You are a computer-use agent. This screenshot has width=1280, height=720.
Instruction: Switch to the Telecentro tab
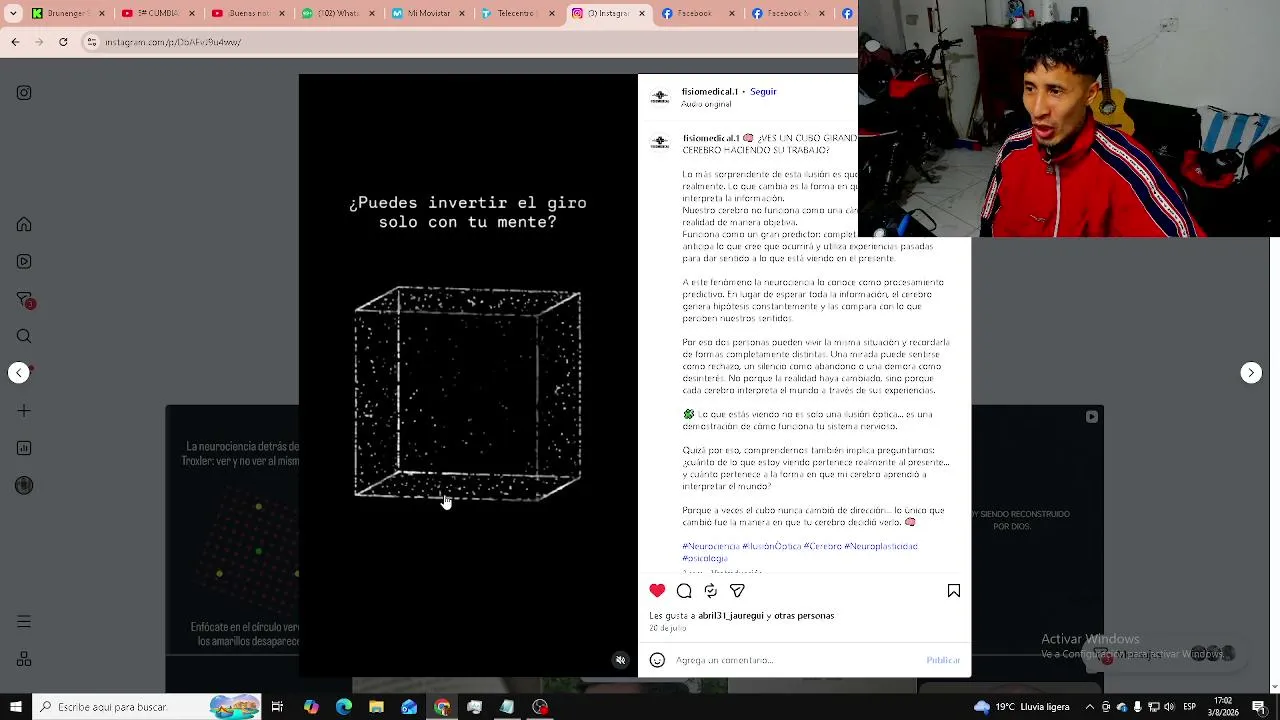point(518,13)
